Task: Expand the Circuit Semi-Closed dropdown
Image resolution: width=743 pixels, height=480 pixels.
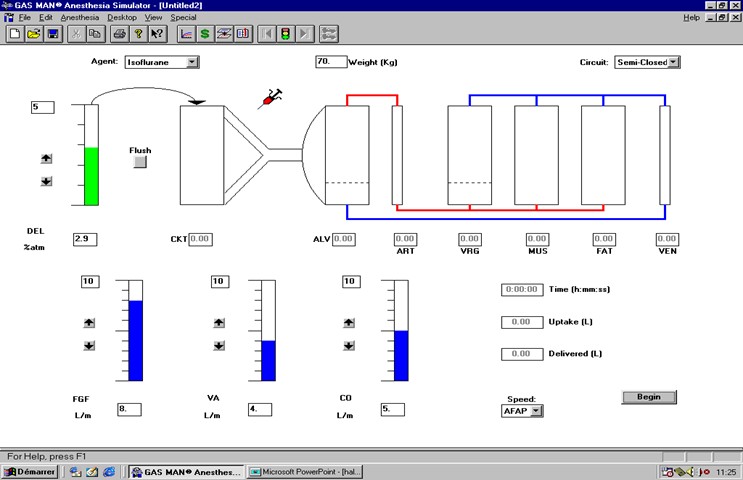Action: point(673,62)
